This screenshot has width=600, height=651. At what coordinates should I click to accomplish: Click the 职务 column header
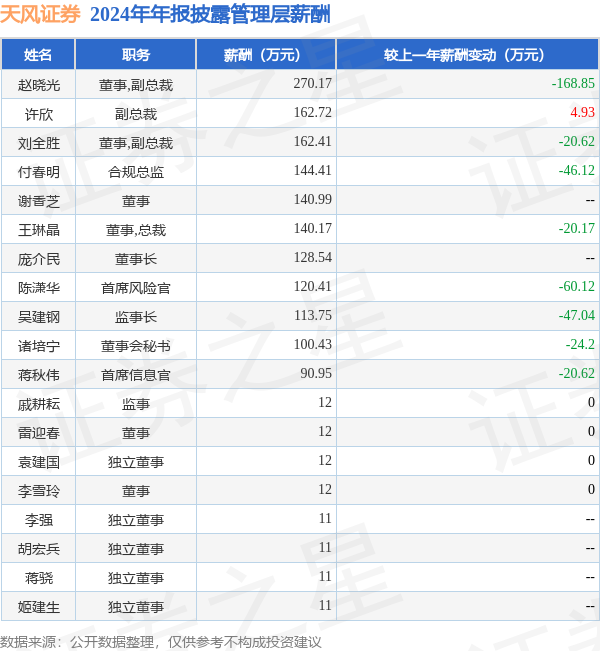(x=136, y=54)
